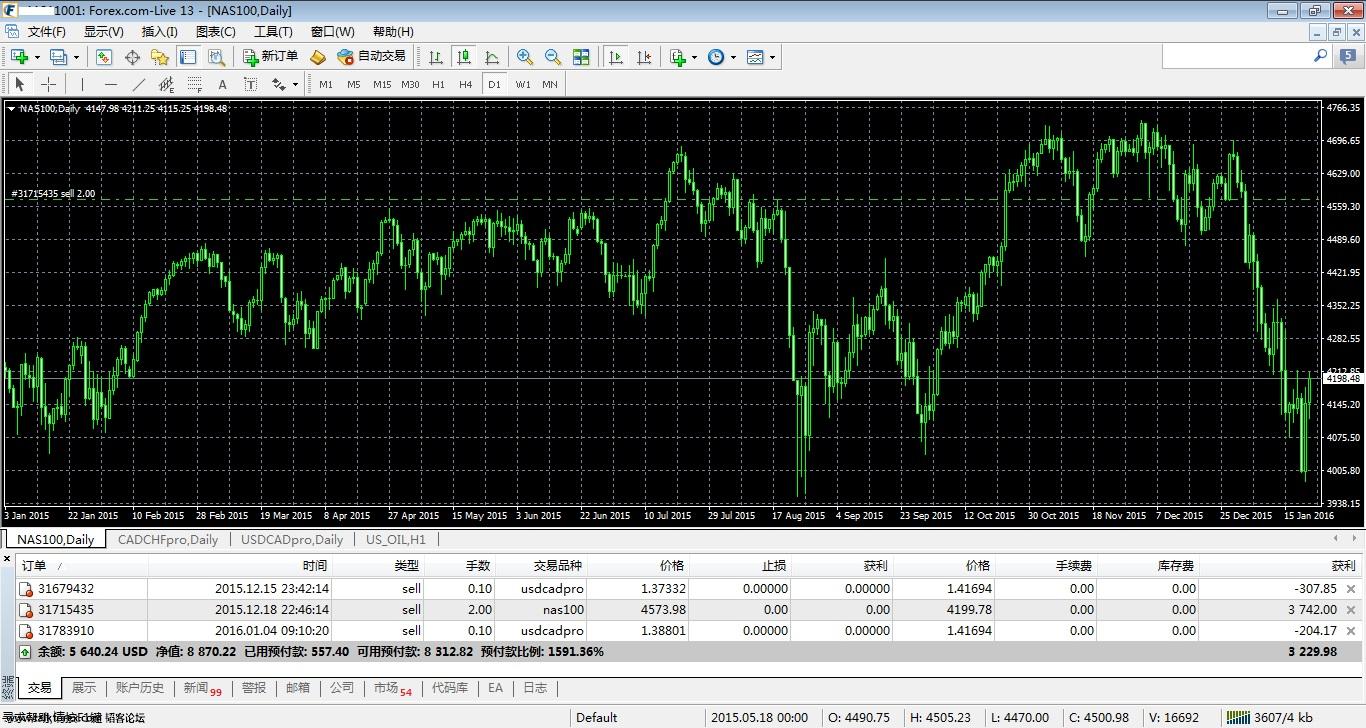Image resolution: width=1366 pixels, height=728 pixels.
Task: Click the 新订单 new order button
Action: 271,57
